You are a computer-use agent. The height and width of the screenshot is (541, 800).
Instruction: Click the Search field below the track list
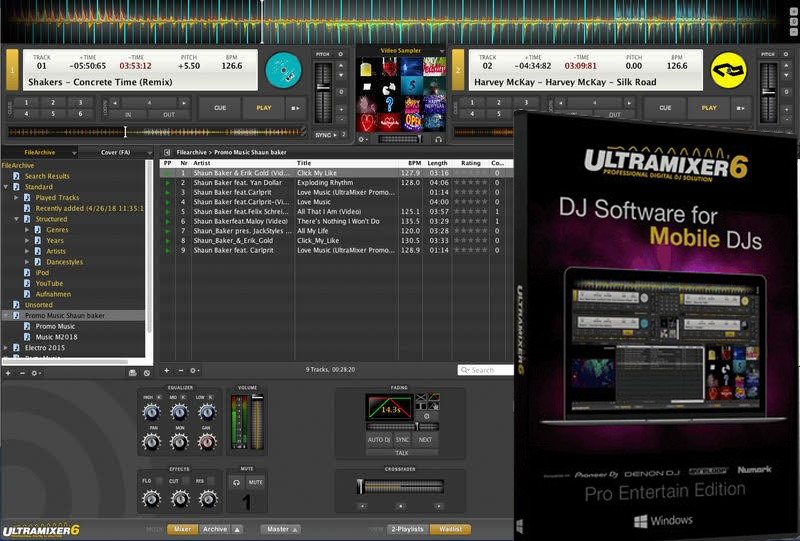click(486, 370)
